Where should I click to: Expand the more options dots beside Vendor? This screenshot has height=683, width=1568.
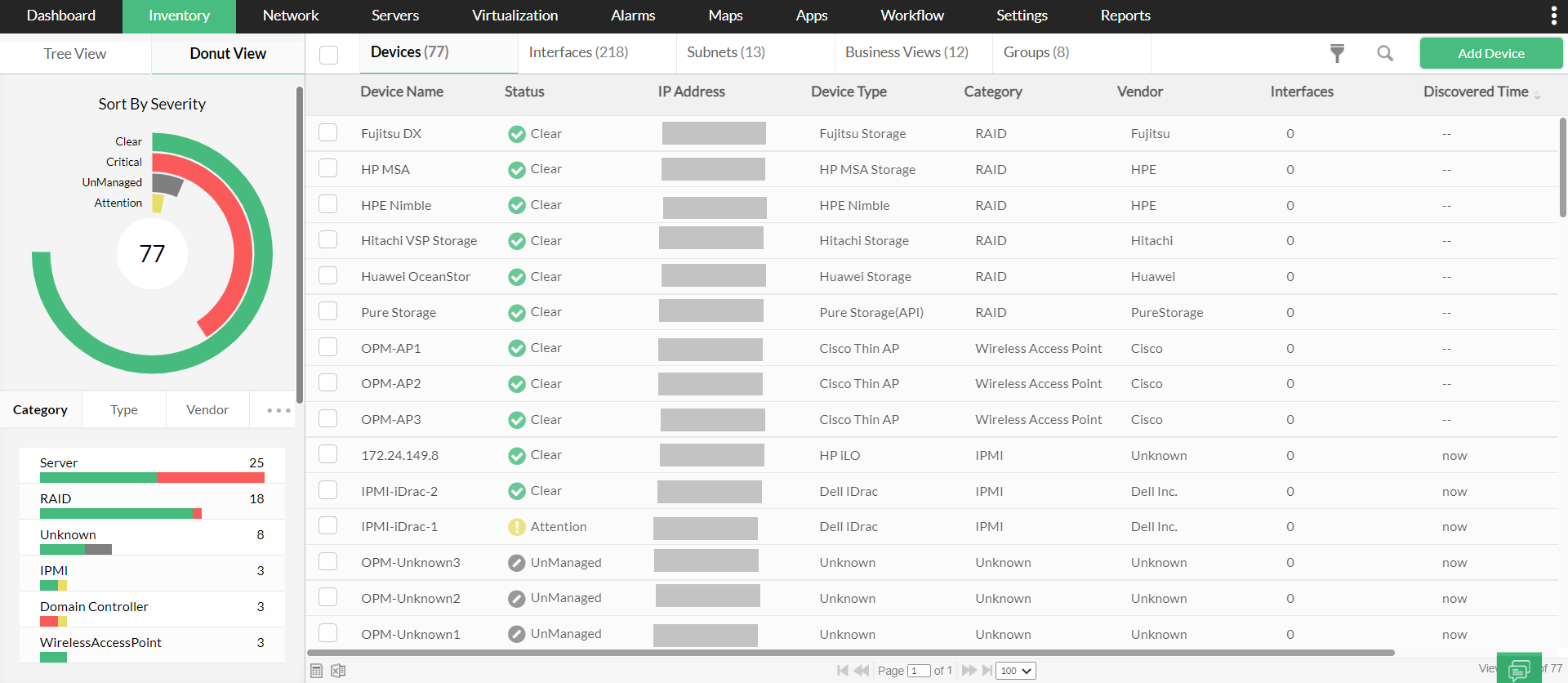coord(278,410)
